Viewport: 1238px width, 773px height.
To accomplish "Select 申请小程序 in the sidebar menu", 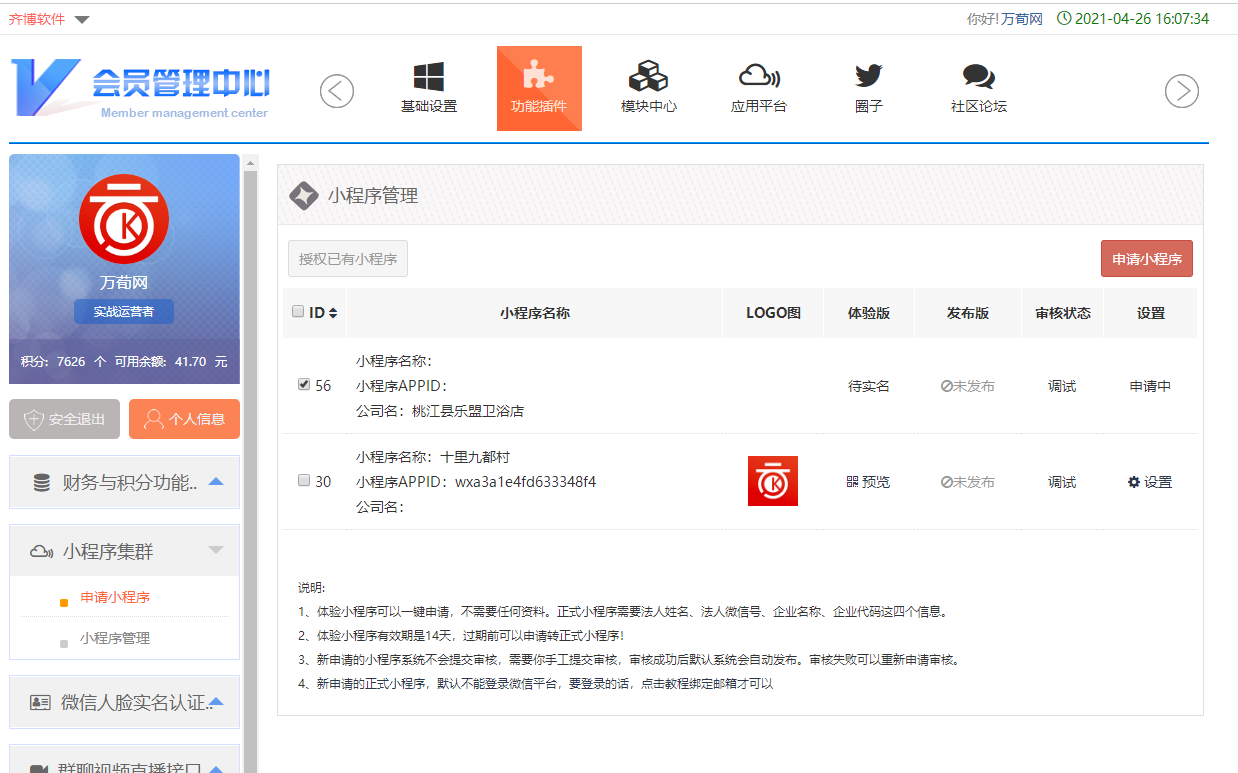I will [x=115, y=597].
